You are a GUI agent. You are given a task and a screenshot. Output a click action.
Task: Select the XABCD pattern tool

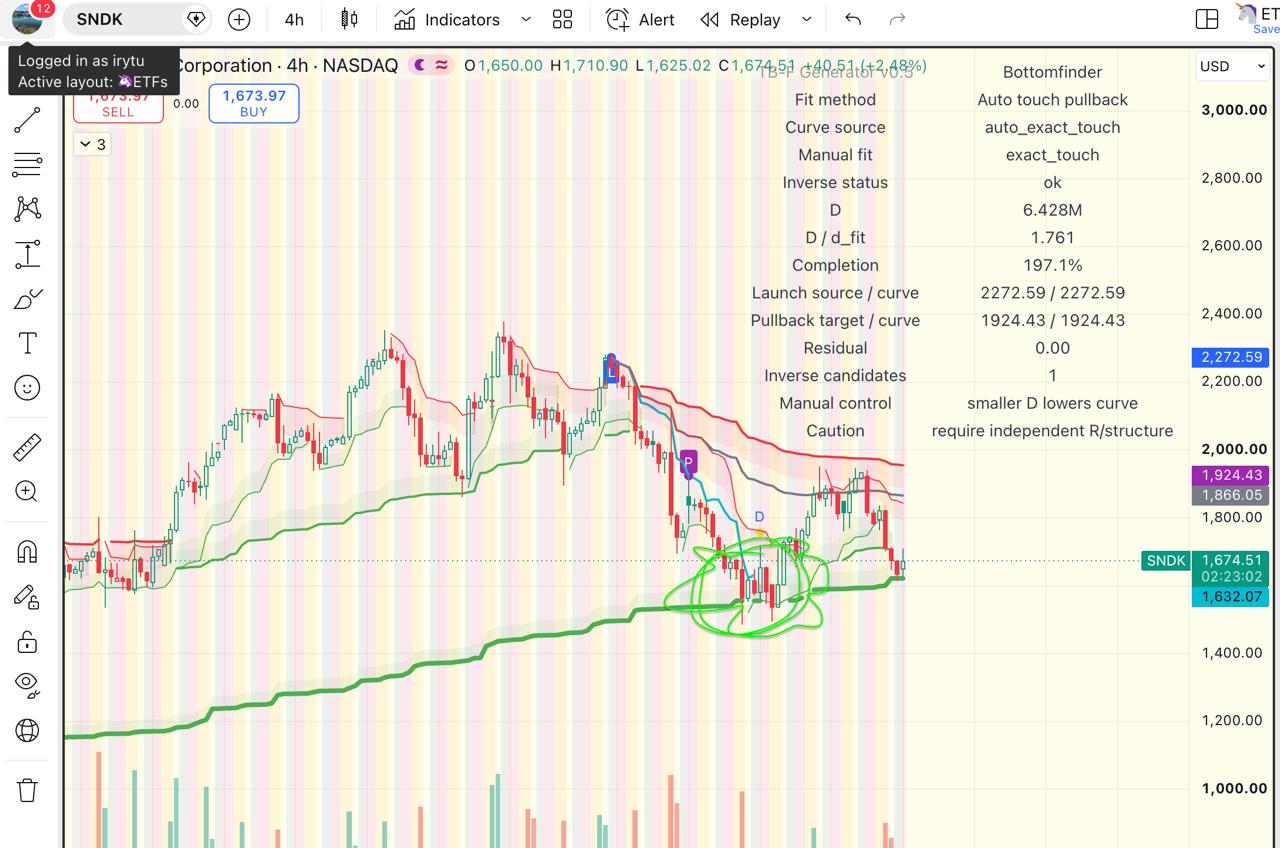coord(27,208)
